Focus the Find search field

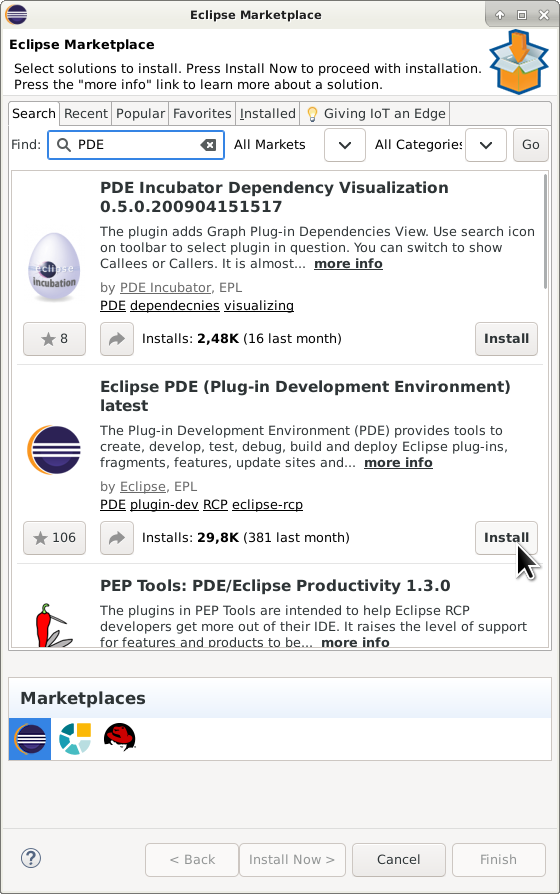click(x=136, y=145)
